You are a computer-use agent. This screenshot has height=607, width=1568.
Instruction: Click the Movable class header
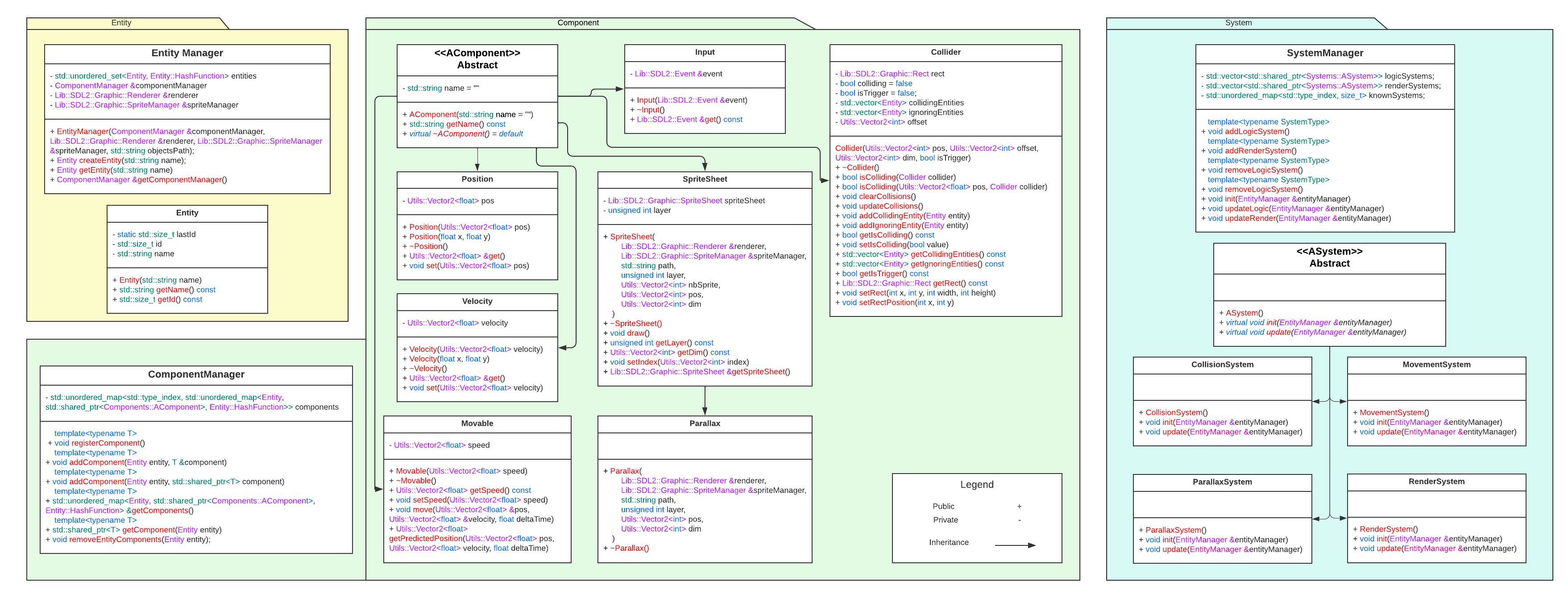(477, 423)
